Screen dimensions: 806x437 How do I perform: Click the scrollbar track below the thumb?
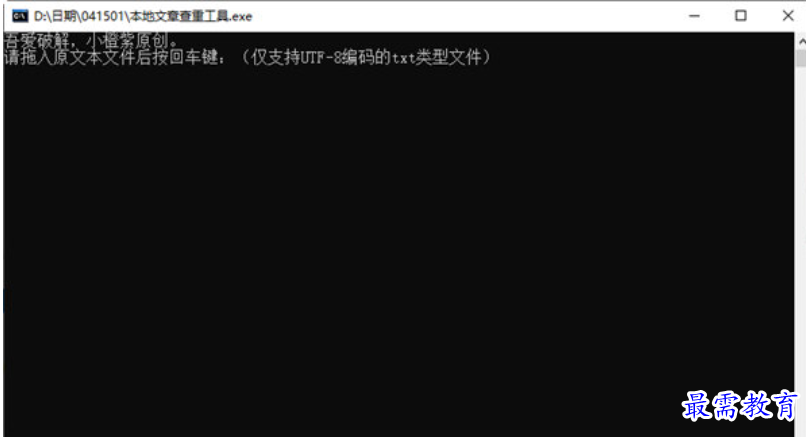(801, 247)
